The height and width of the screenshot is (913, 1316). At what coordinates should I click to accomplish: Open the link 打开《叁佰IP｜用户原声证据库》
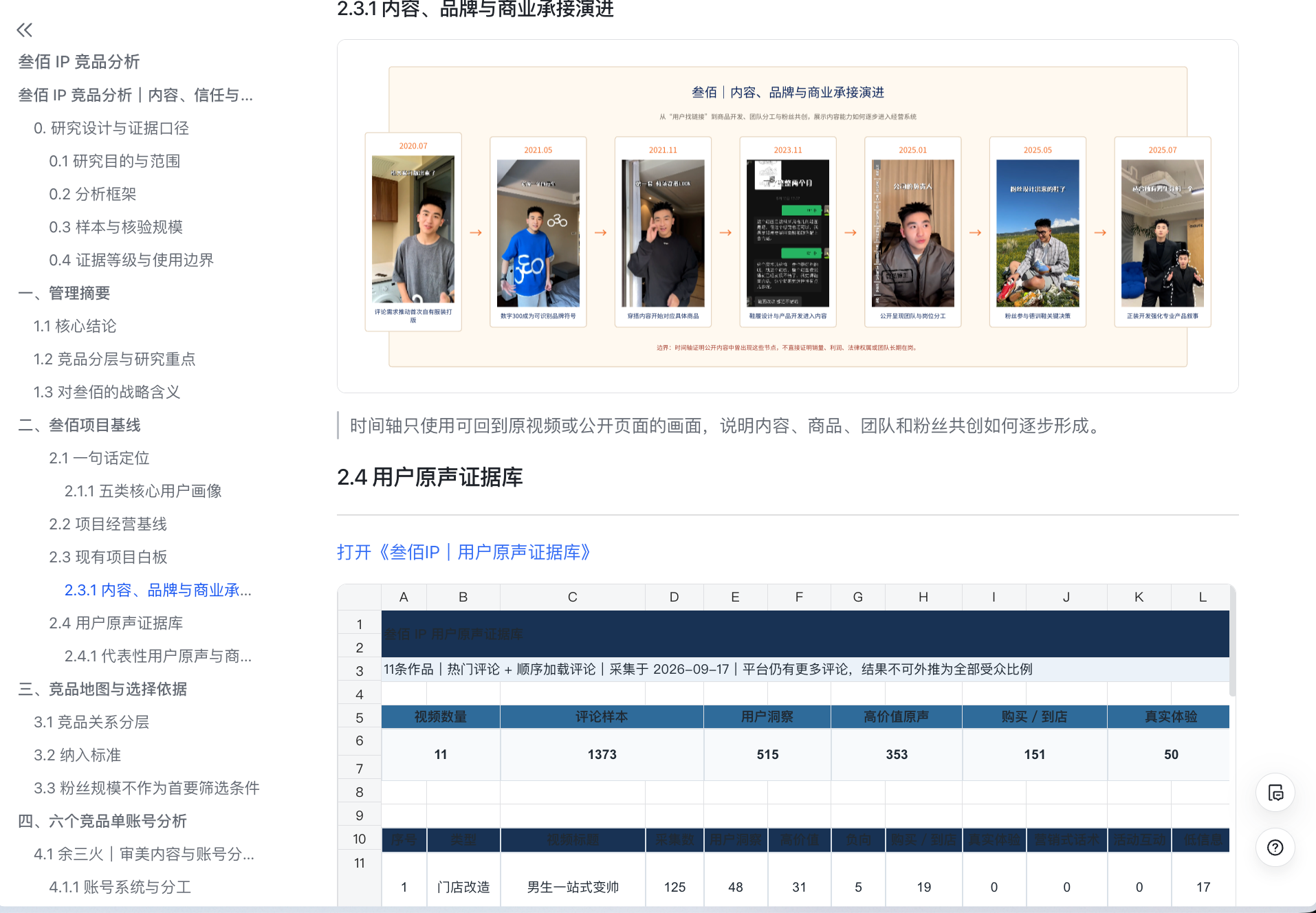coord(463,552)
